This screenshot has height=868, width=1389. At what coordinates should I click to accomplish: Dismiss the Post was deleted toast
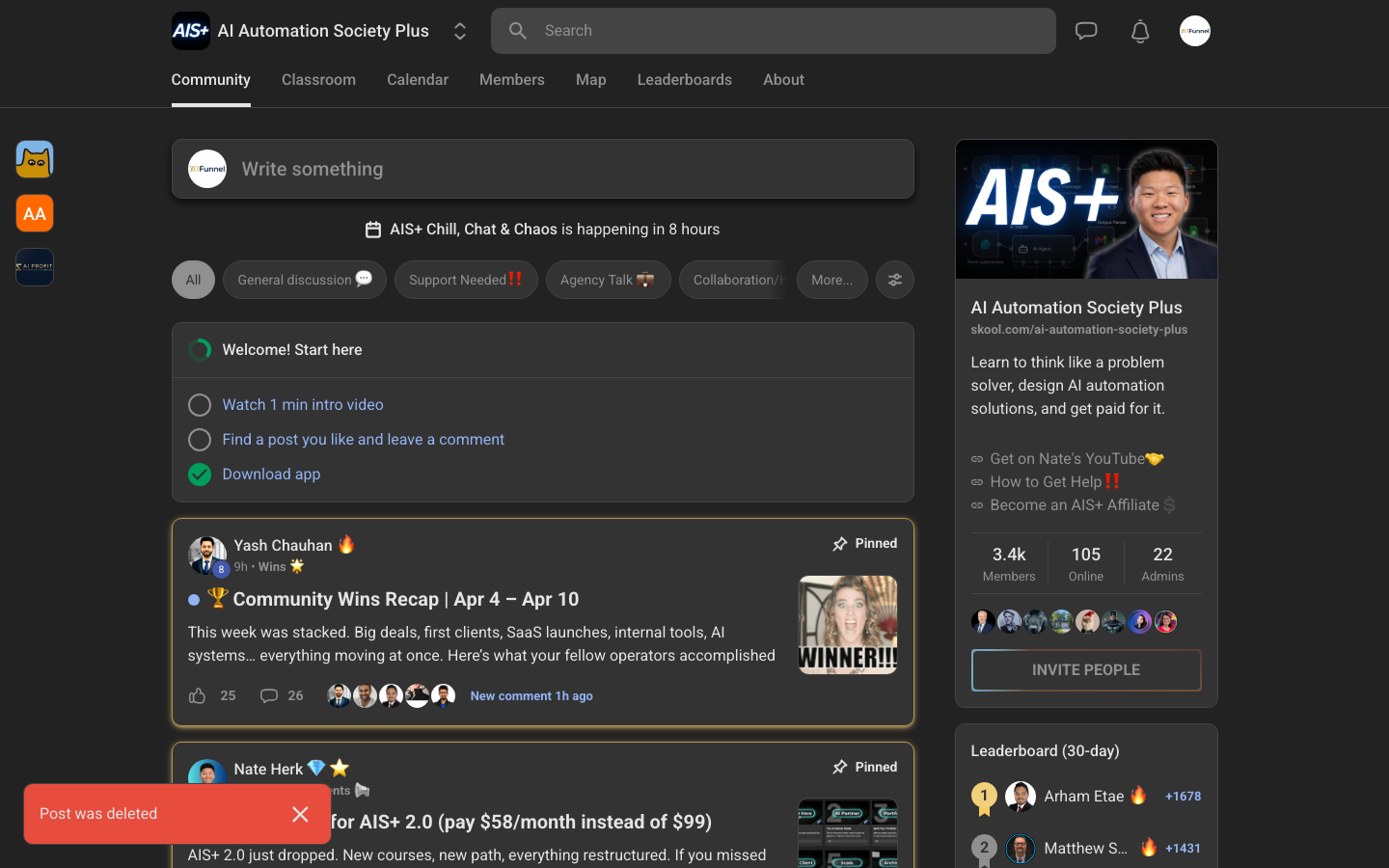click(x=300, y=814)
